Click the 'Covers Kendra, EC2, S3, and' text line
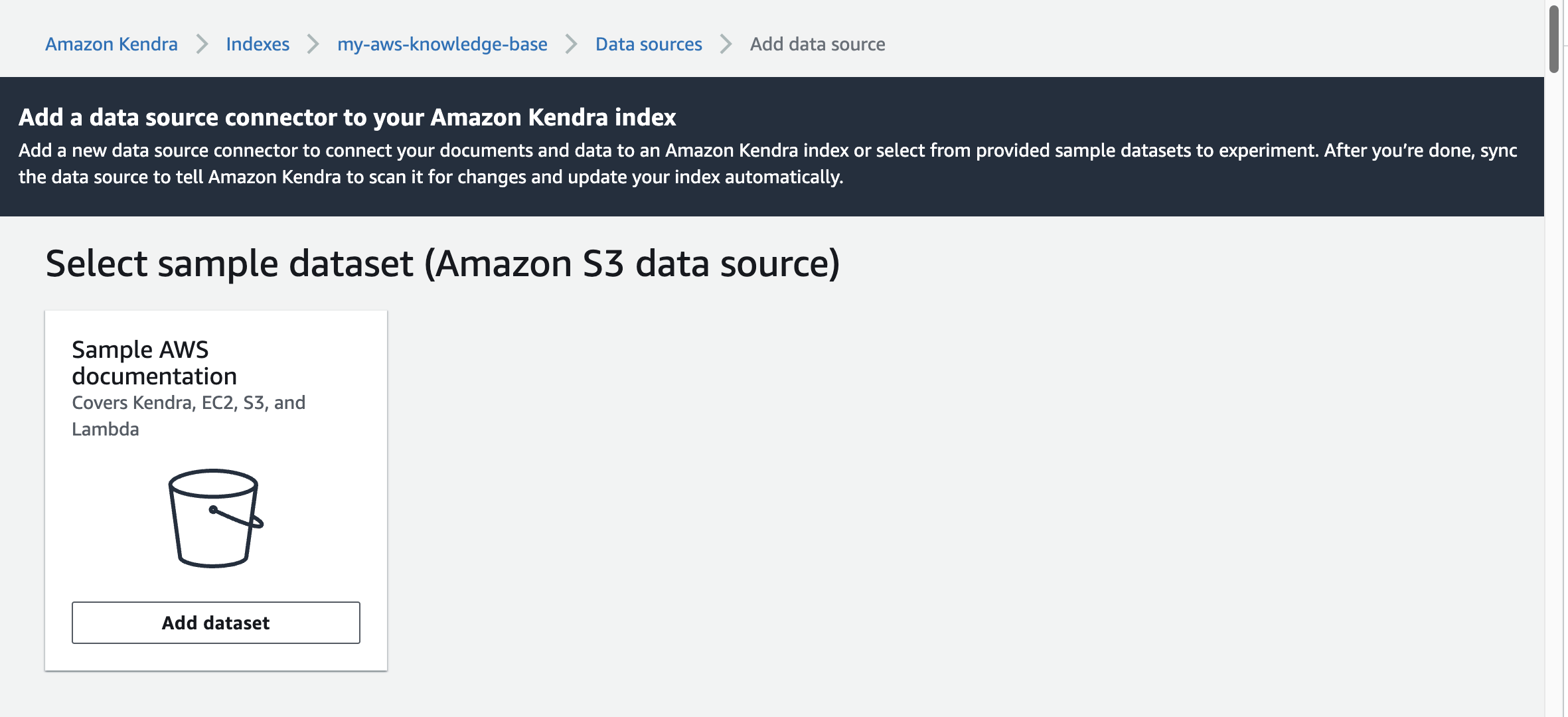Viewport: 1568px width, 717px height. 189,403
